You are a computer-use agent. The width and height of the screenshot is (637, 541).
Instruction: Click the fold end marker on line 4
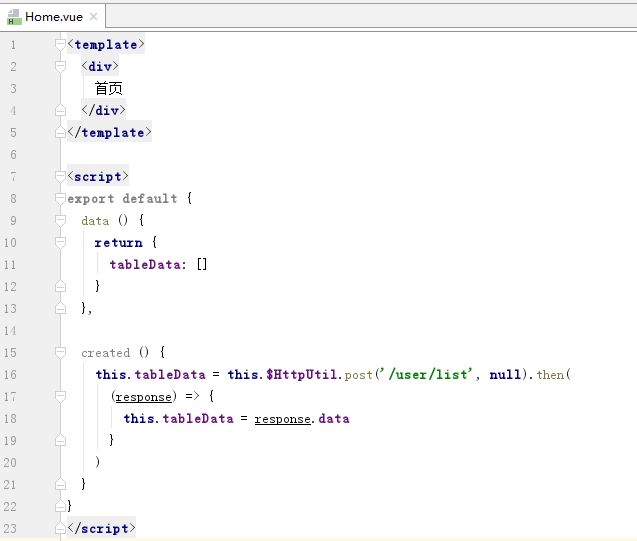click(60, 110)
